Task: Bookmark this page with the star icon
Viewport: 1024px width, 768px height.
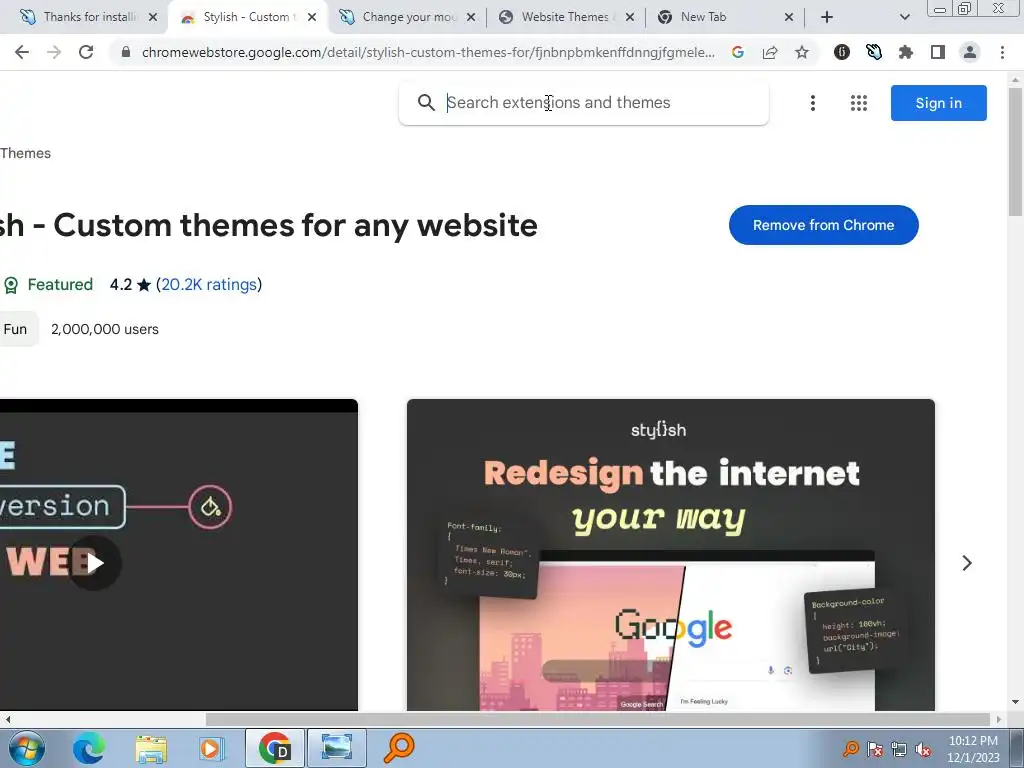Action: (x=802, y=52)
